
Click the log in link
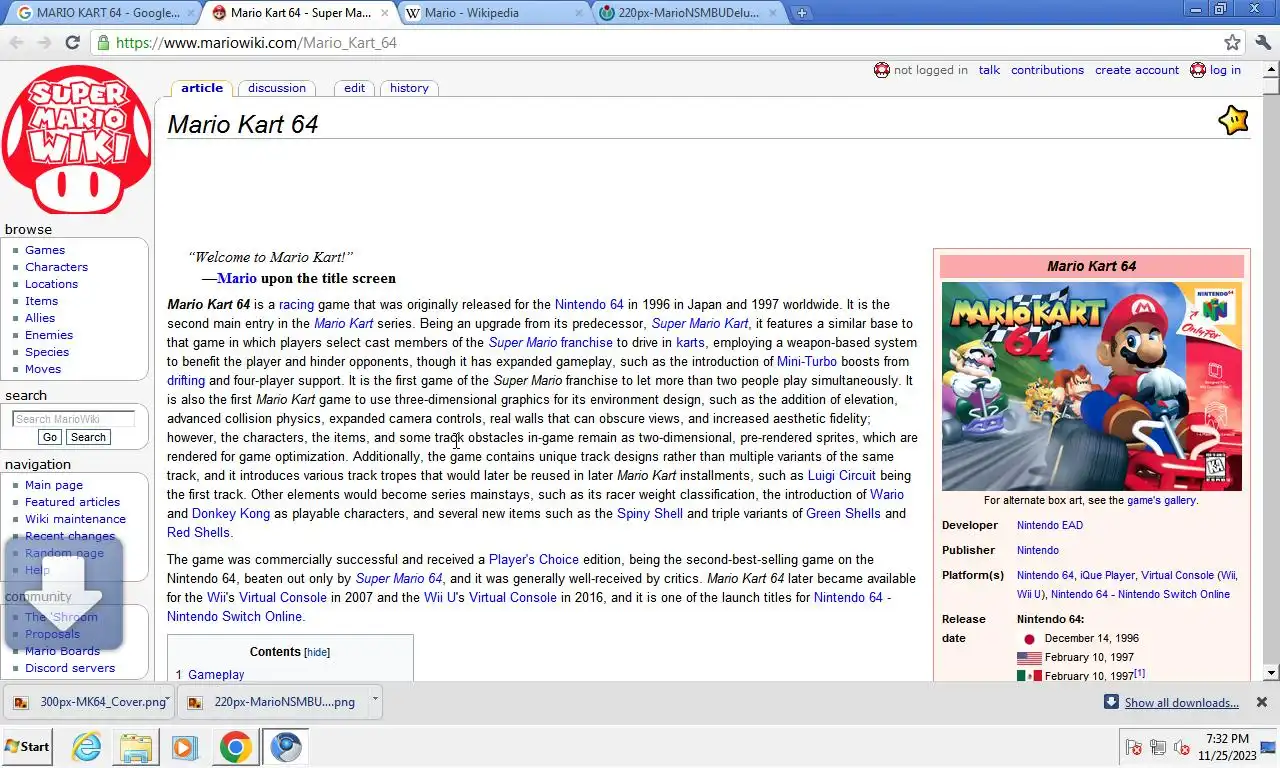tap(1225, 70)
